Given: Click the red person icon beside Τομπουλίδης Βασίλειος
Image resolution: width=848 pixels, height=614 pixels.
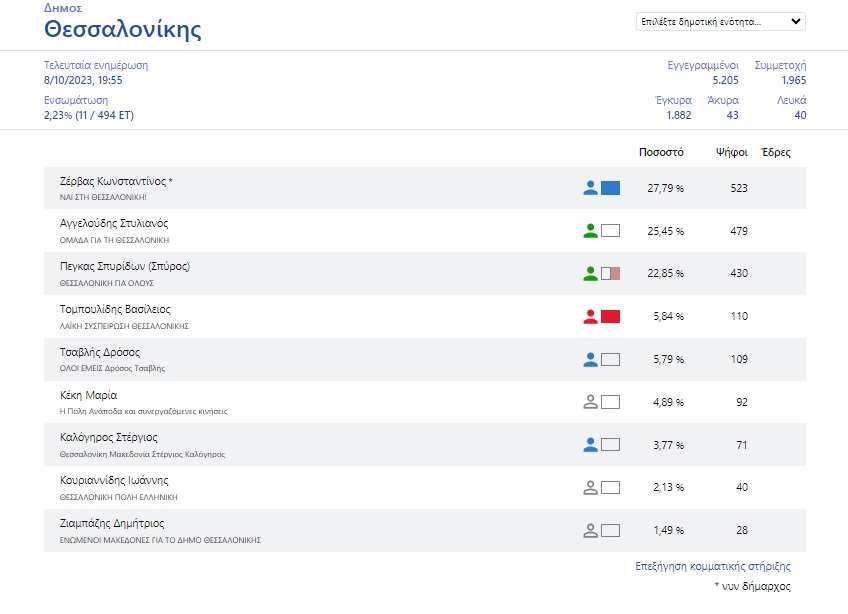Looking at the screenshot, I should pos(590,316).
